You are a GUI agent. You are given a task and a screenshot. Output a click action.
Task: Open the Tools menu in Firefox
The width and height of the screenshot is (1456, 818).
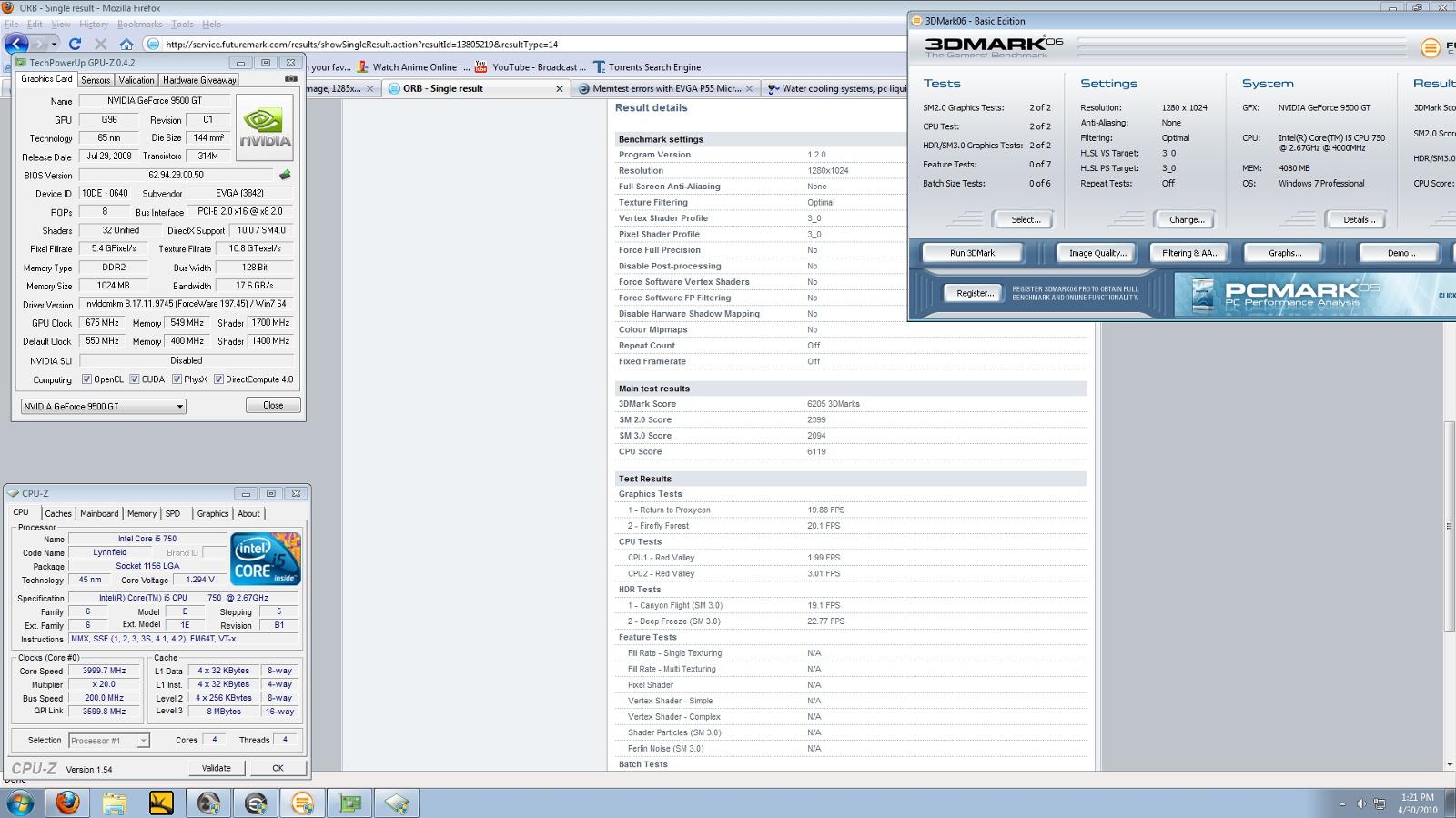click(x=182, y=24)
